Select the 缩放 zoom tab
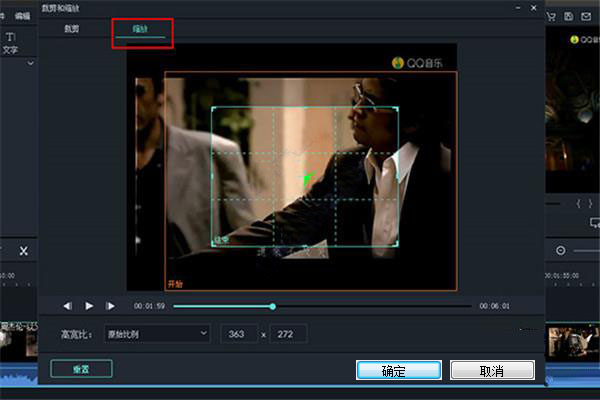 [x=140, y=29]
